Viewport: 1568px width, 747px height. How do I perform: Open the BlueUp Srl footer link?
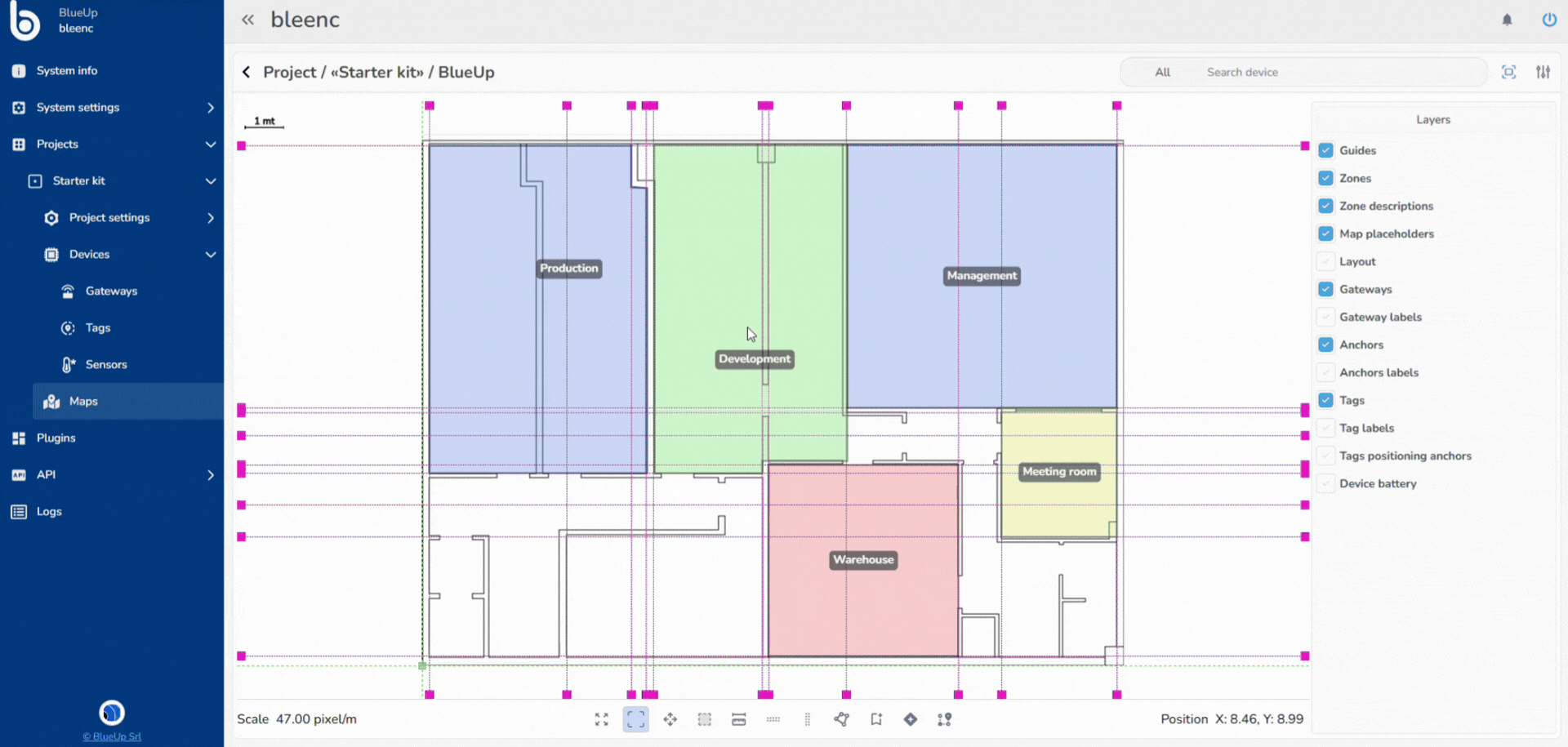[112, 736]
